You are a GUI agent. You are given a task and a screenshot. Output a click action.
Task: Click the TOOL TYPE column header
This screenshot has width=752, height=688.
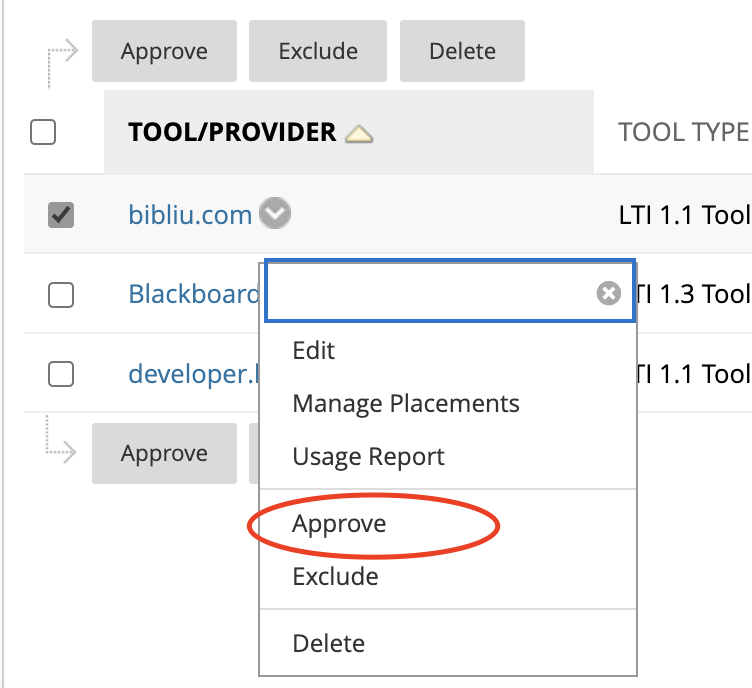[683, 132]
